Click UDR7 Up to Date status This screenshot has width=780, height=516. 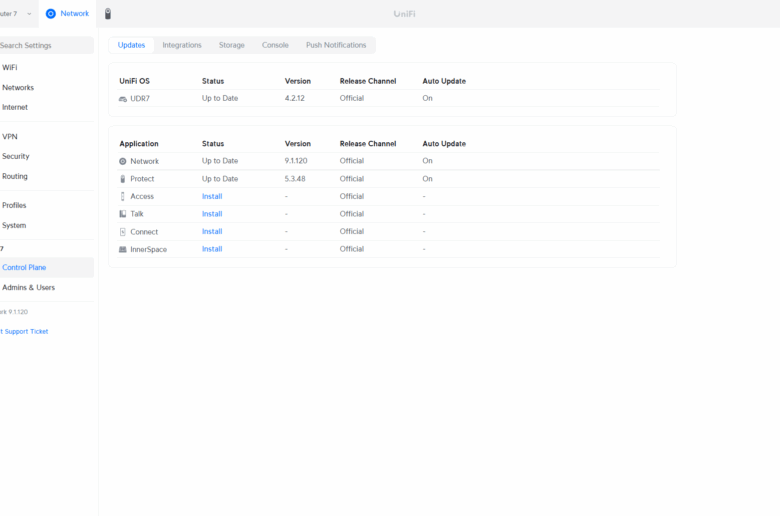click(x=220, y=99)
